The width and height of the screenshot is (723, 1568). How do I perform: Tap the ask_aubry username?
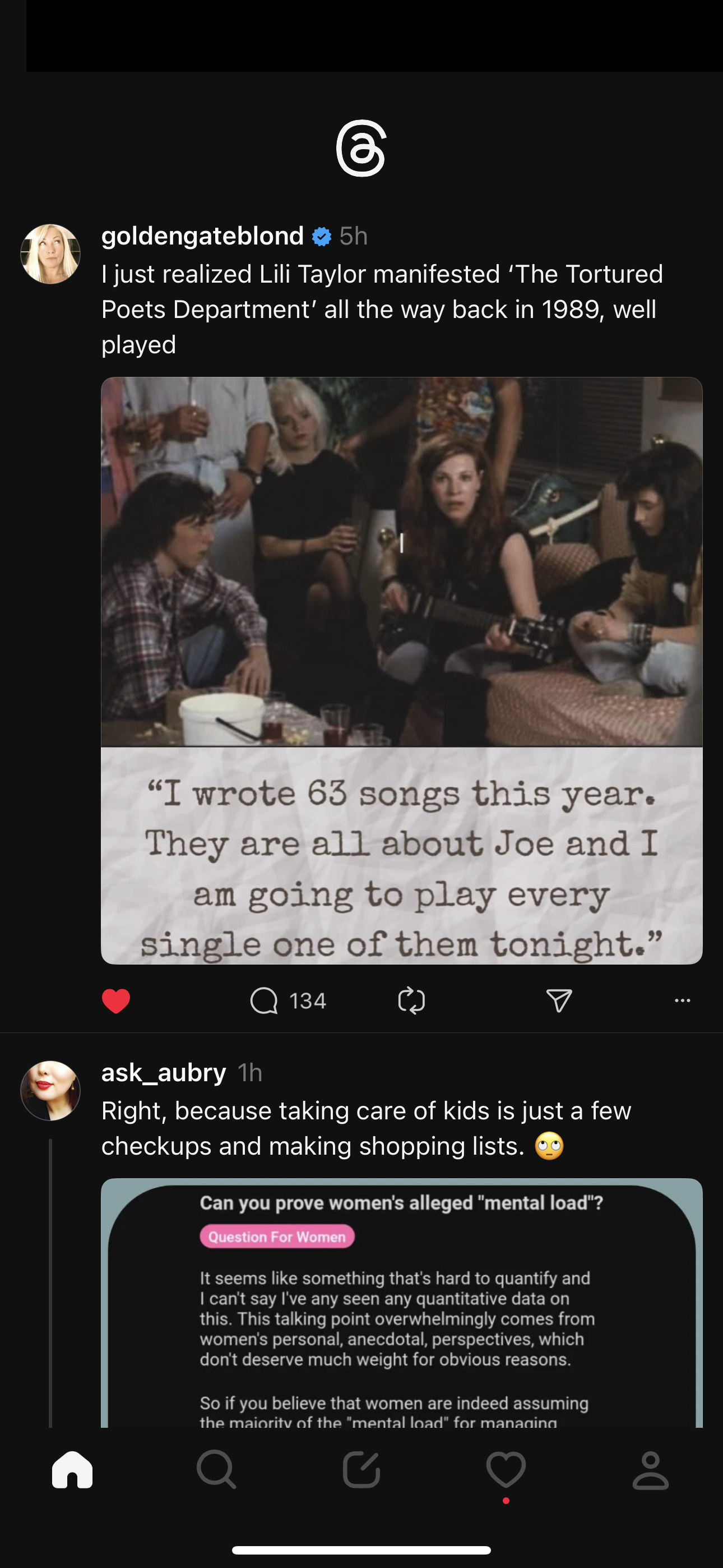[164, 1072]
